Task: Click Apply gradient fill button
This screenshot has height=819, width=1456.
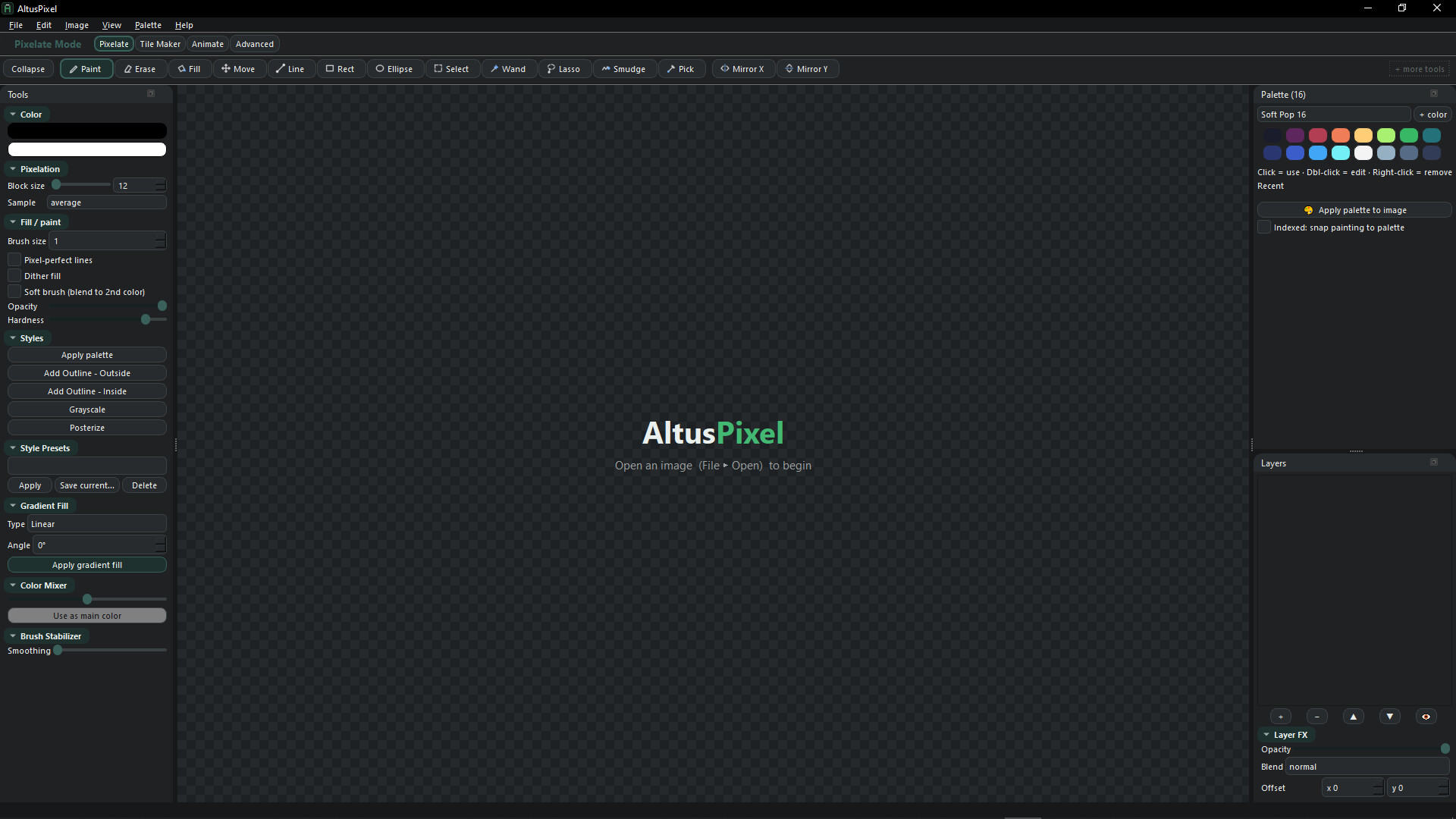Action: tap(87, 565)
